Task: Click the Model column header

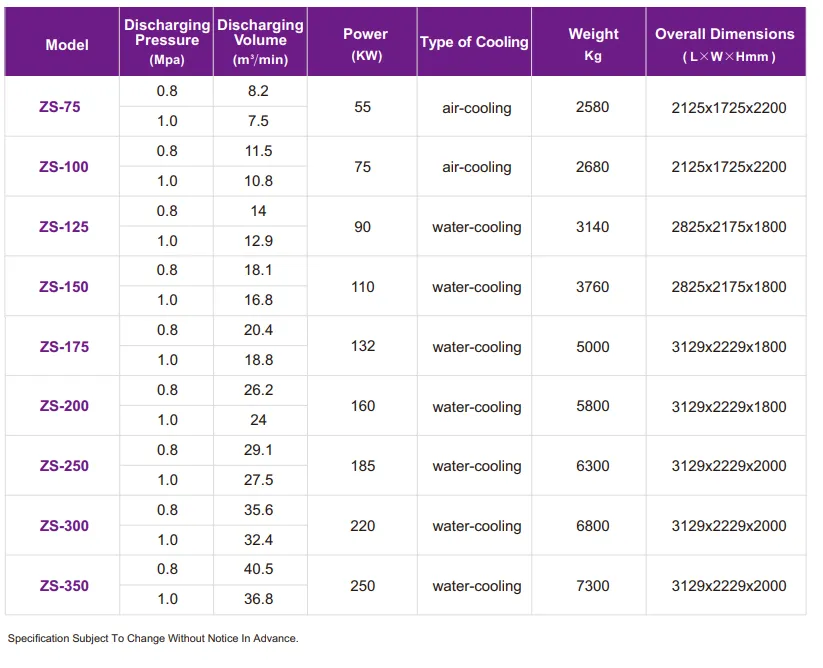Action: pos(67,45)
